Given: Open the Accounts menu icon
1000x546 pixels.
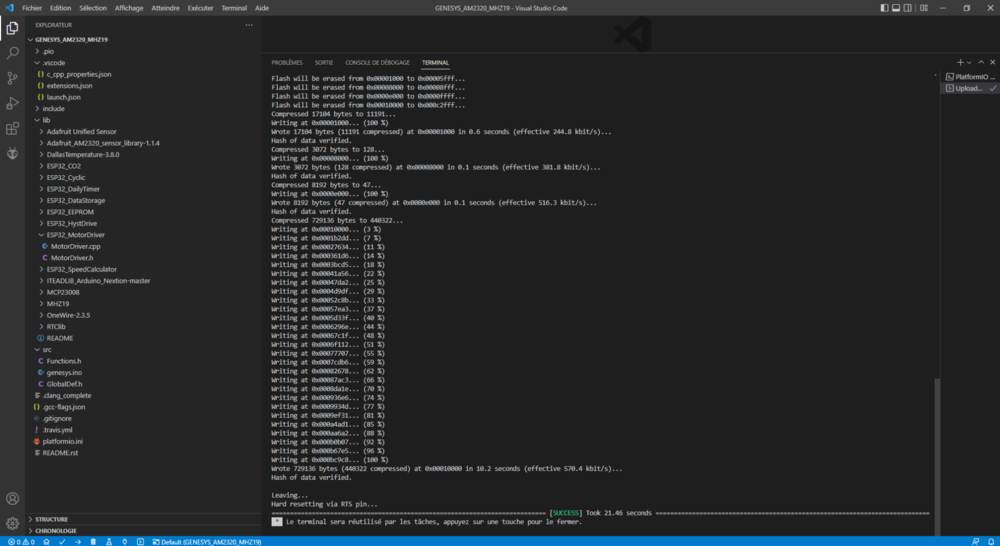Looking at the screenshot, I should pos(12,499).
